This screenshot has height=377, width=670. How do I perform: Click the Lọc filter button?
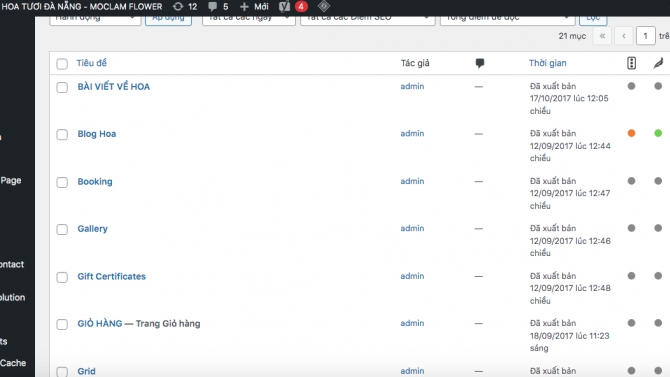[x=593, y=20]
